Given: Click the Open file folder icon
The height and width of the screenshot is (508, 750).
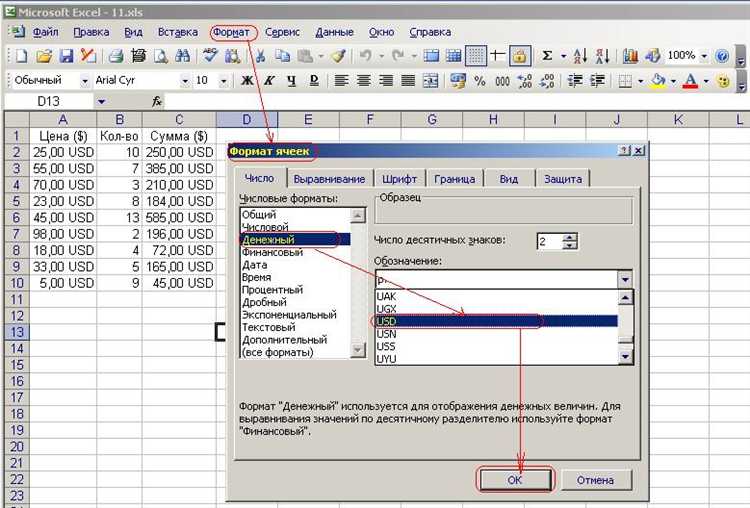Looking at the screenshot, I should (44, 56).
